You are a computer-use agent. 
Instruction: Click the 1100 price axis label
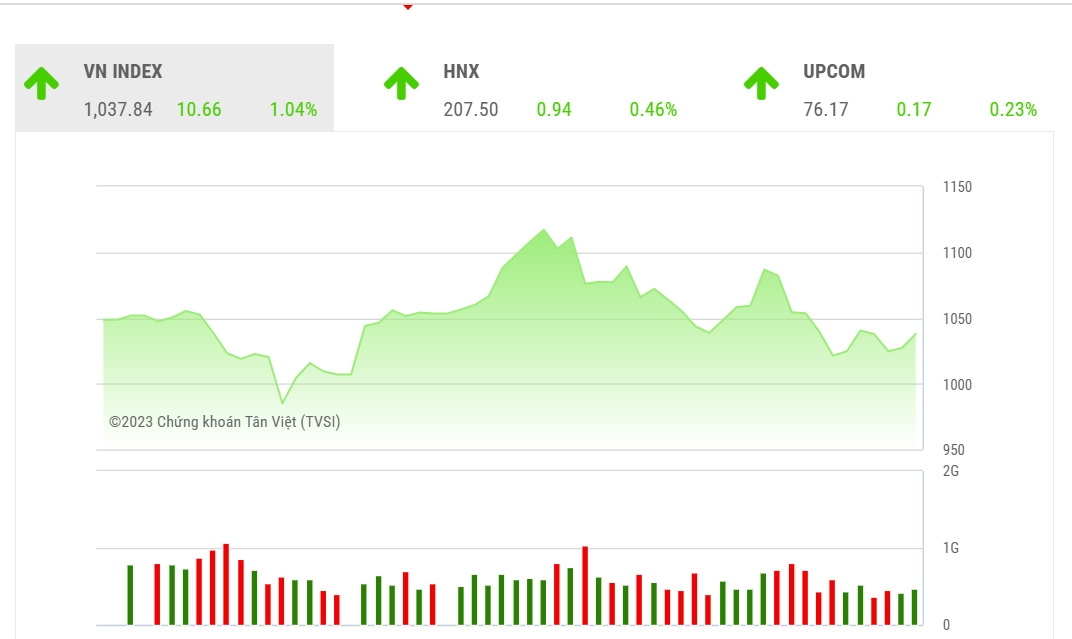(957, 253)
